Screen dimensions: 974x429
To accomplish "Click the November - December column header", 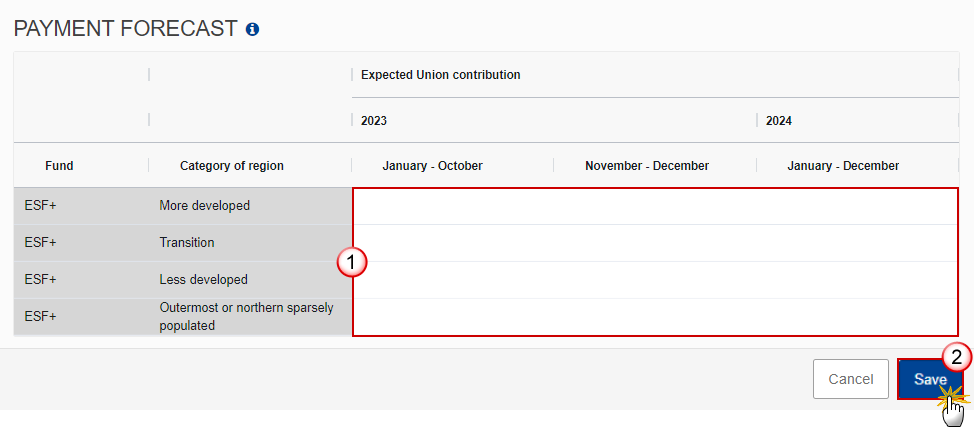I will (x=647, y=166).
